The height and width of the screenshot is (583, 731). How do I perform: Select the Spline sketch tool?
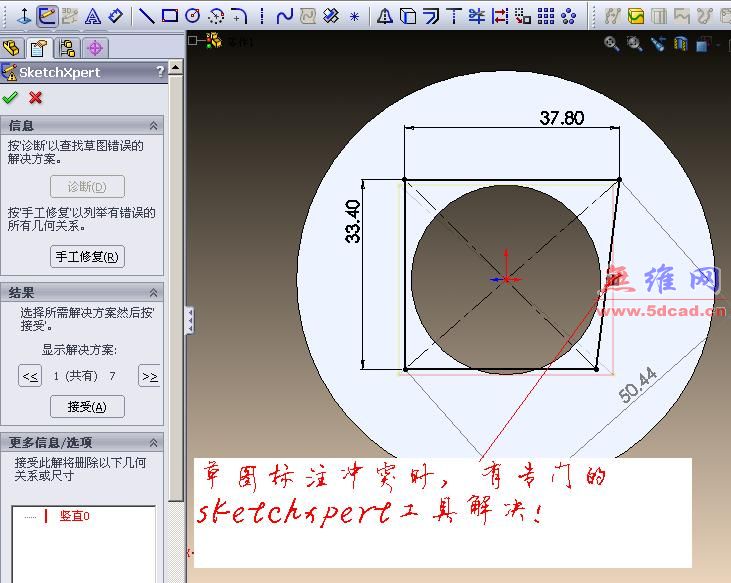pos(284,16)
